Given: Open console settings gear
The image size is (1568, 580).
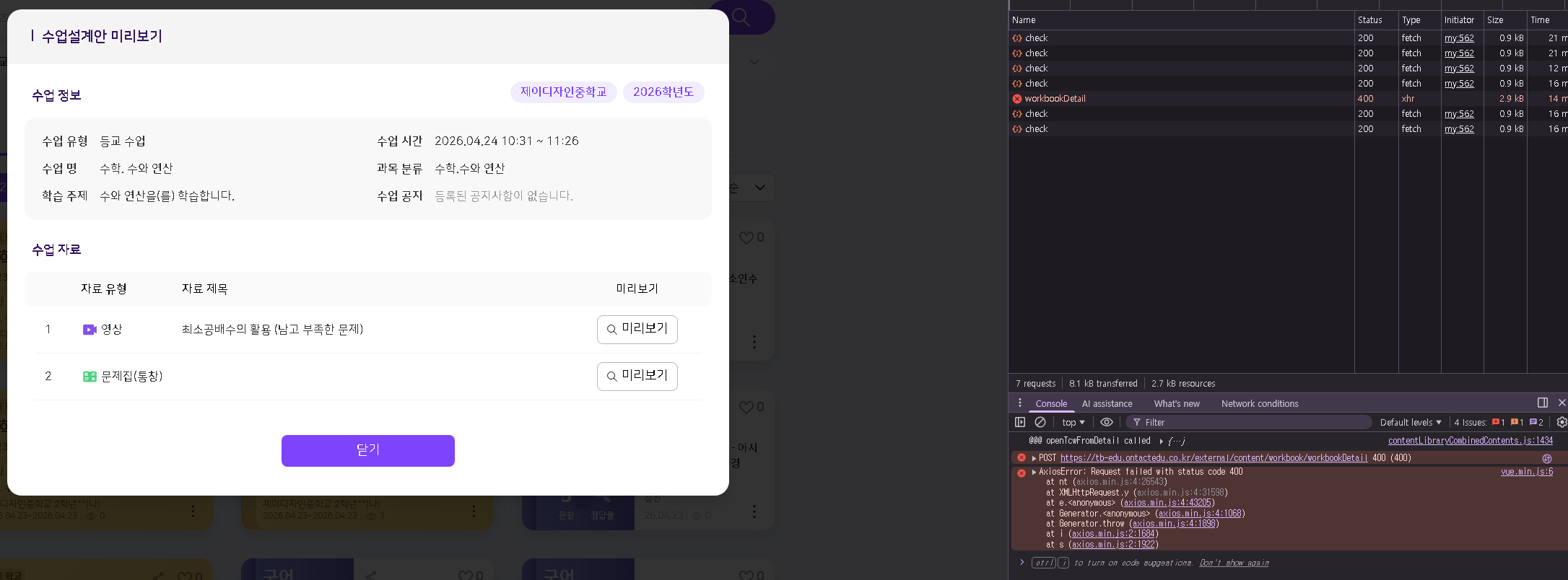Looking at the screenshot, I should [x=1562, y=423].
